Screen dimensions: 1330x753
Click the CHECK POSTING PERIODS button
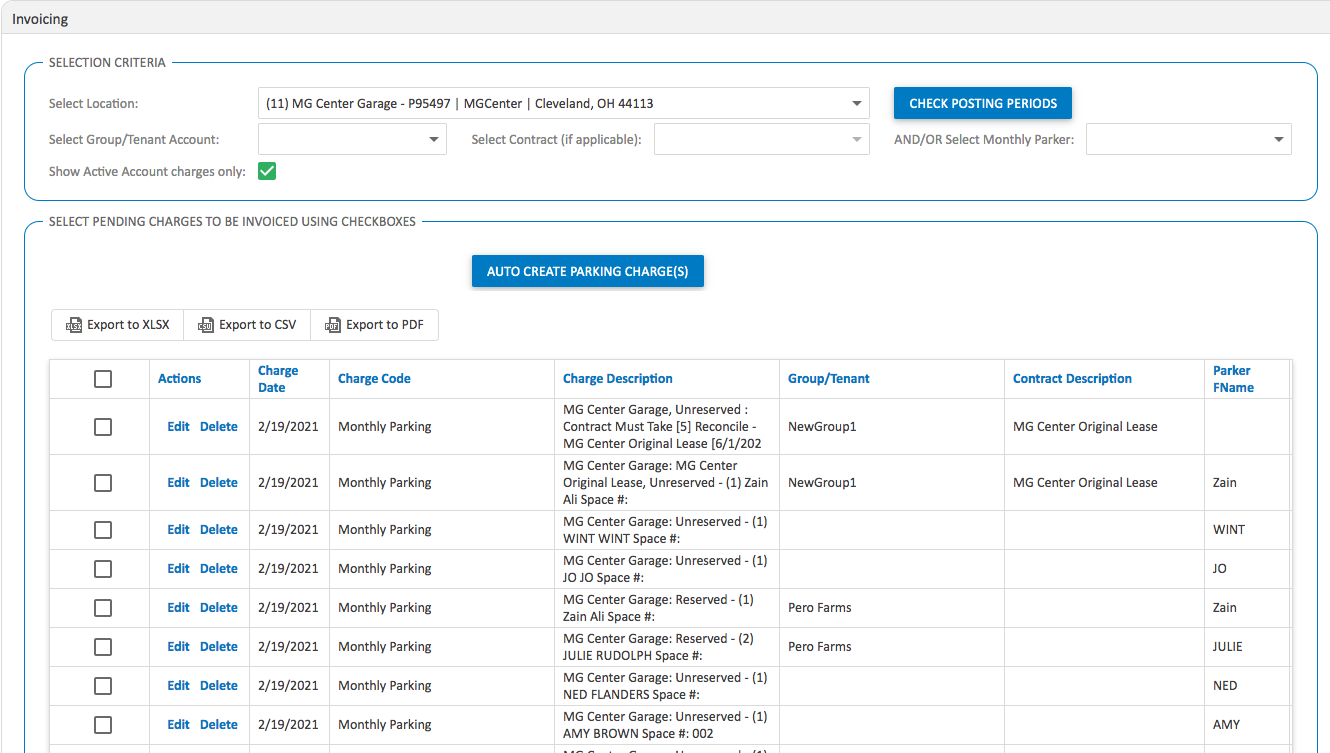click(982, 103)
